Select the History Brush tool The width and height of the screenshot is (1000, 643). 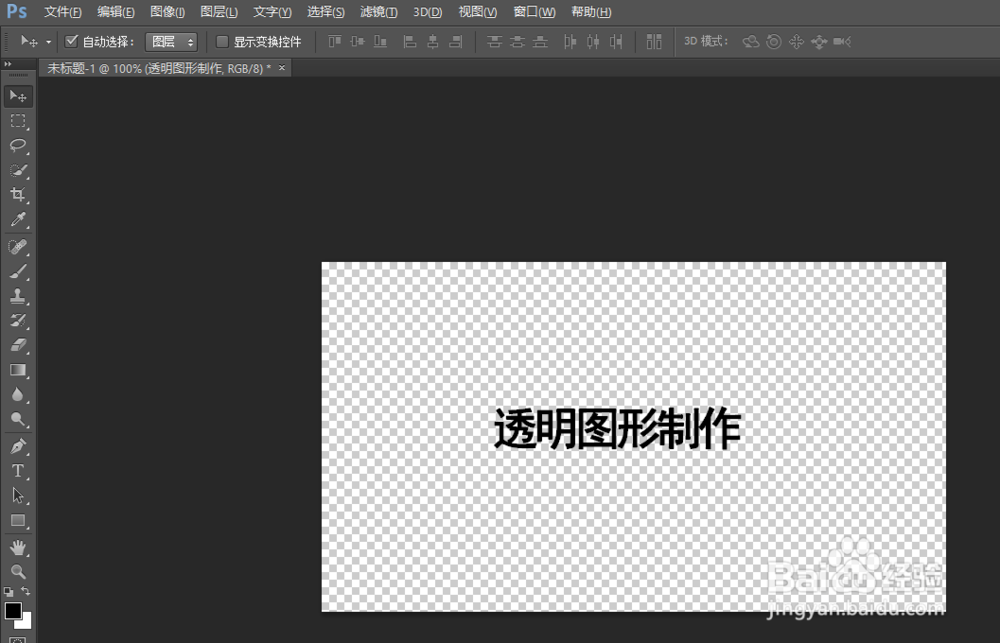[x=18, y=321]
